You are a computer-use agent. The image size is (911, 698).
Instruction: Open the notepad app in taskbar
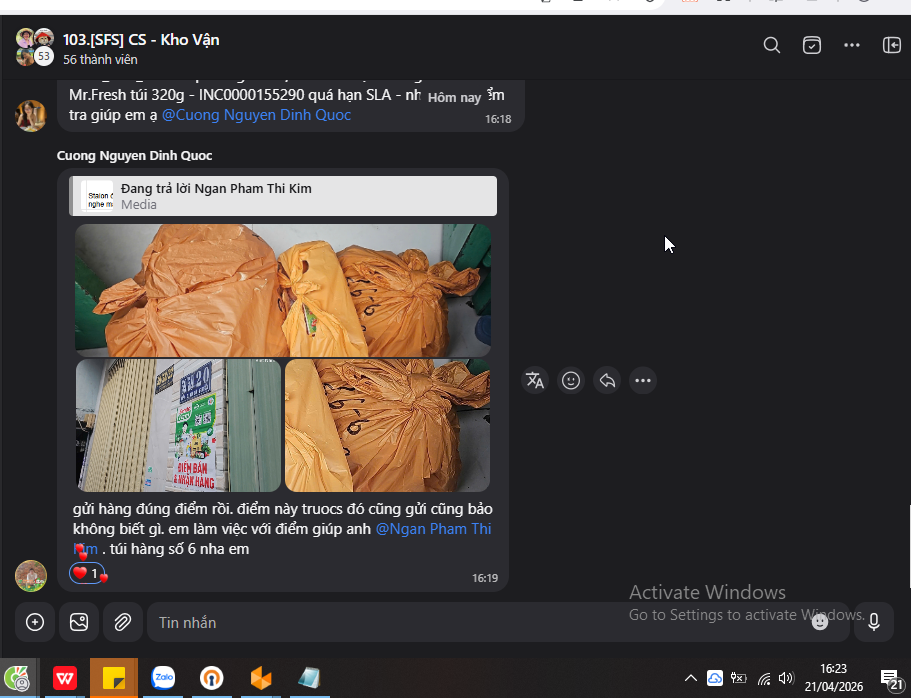point(310,678)
